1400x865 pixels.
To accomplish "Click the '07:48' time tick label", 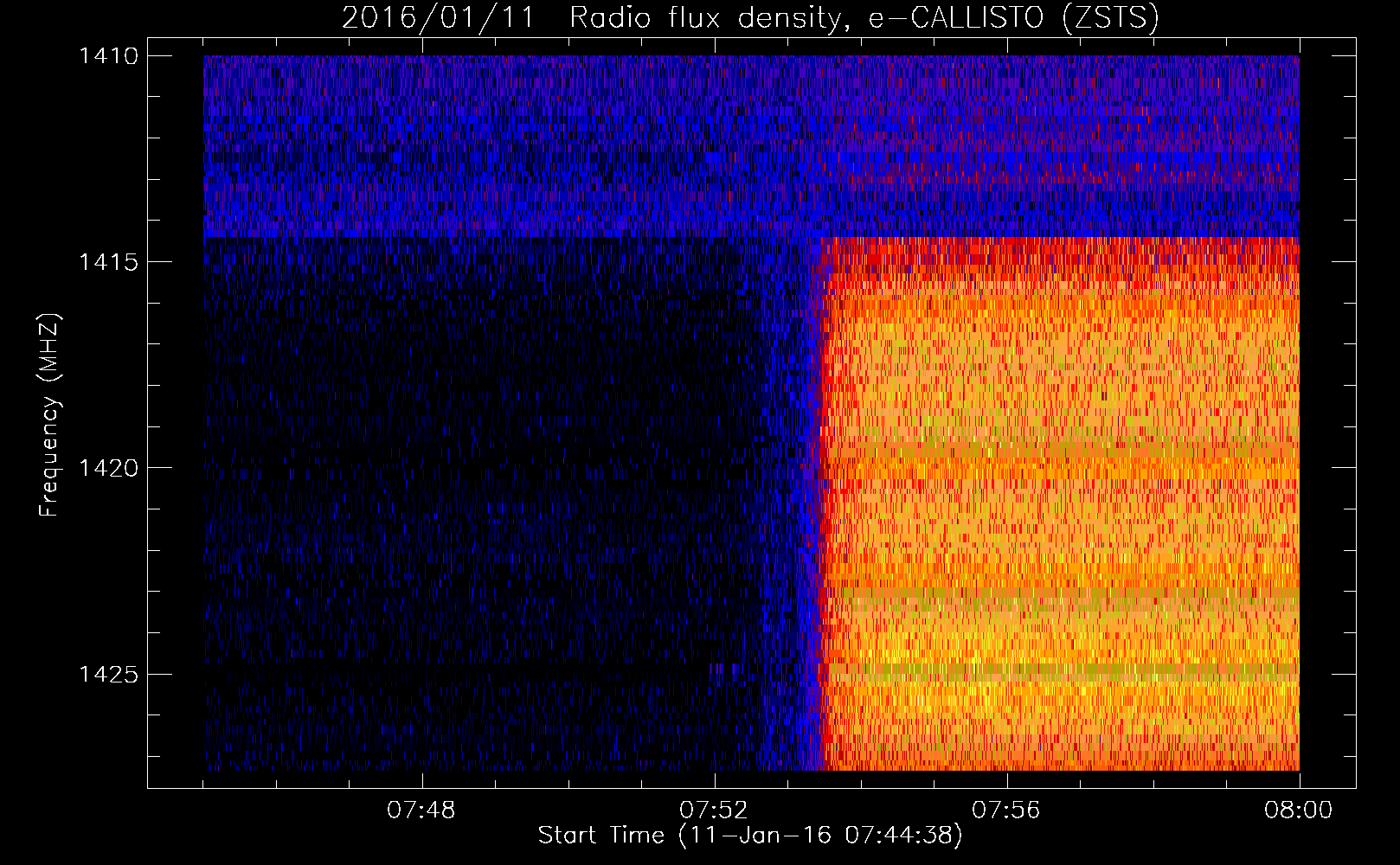I will point(421,811).
